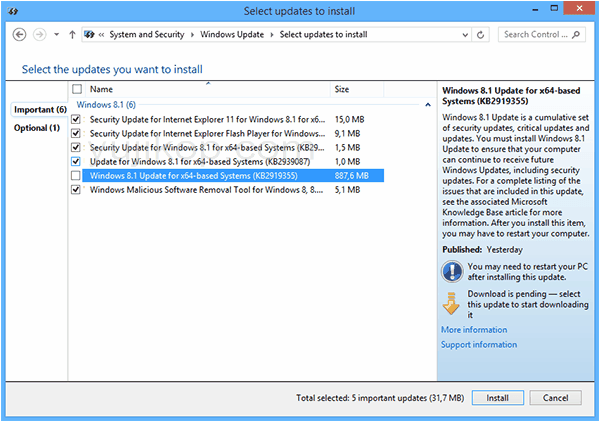The height and width of the screenshot is (422, 600).
Task: Open System and Security breadcrumb
Action: tap(147, 34)
